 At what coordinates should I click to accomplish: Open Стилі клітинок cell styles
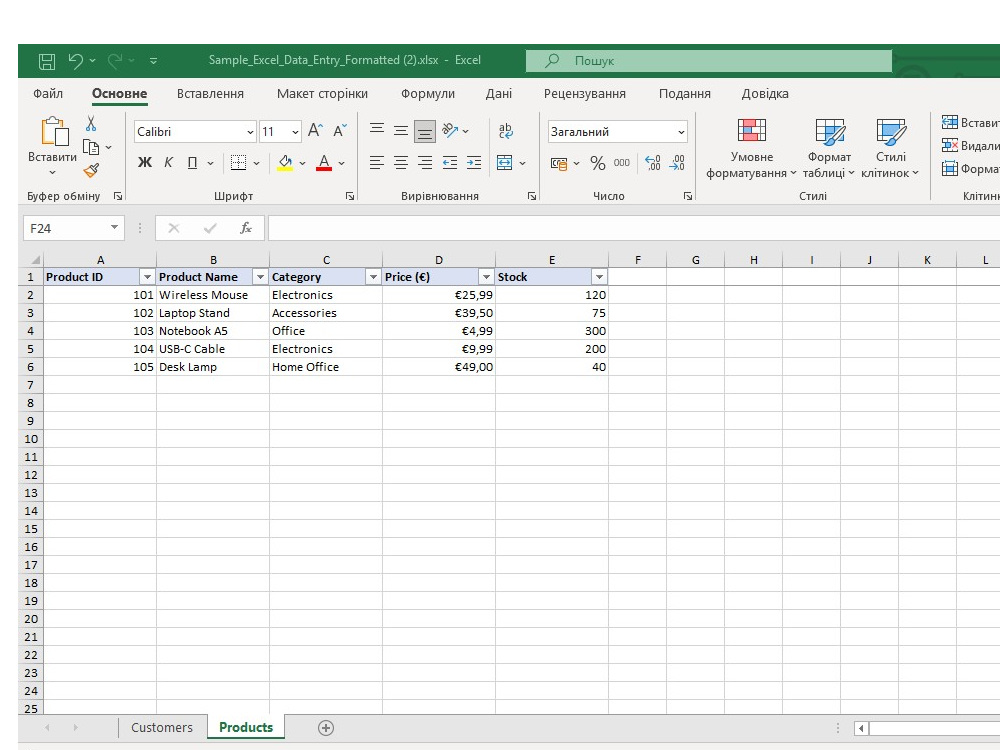point(890,149)
